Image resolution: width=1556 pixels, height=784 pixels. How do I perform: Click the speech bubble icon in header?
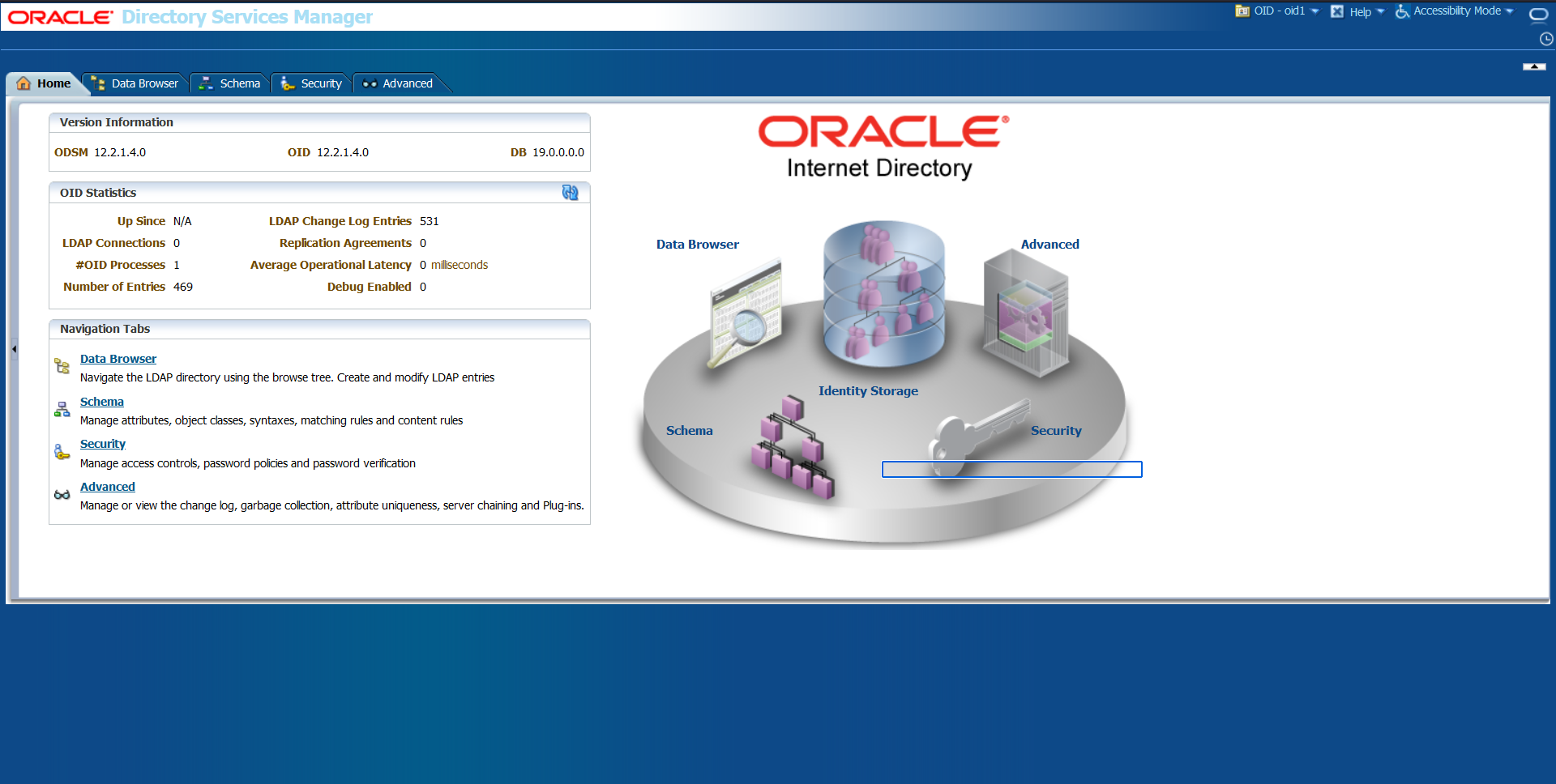(1538, 15)
